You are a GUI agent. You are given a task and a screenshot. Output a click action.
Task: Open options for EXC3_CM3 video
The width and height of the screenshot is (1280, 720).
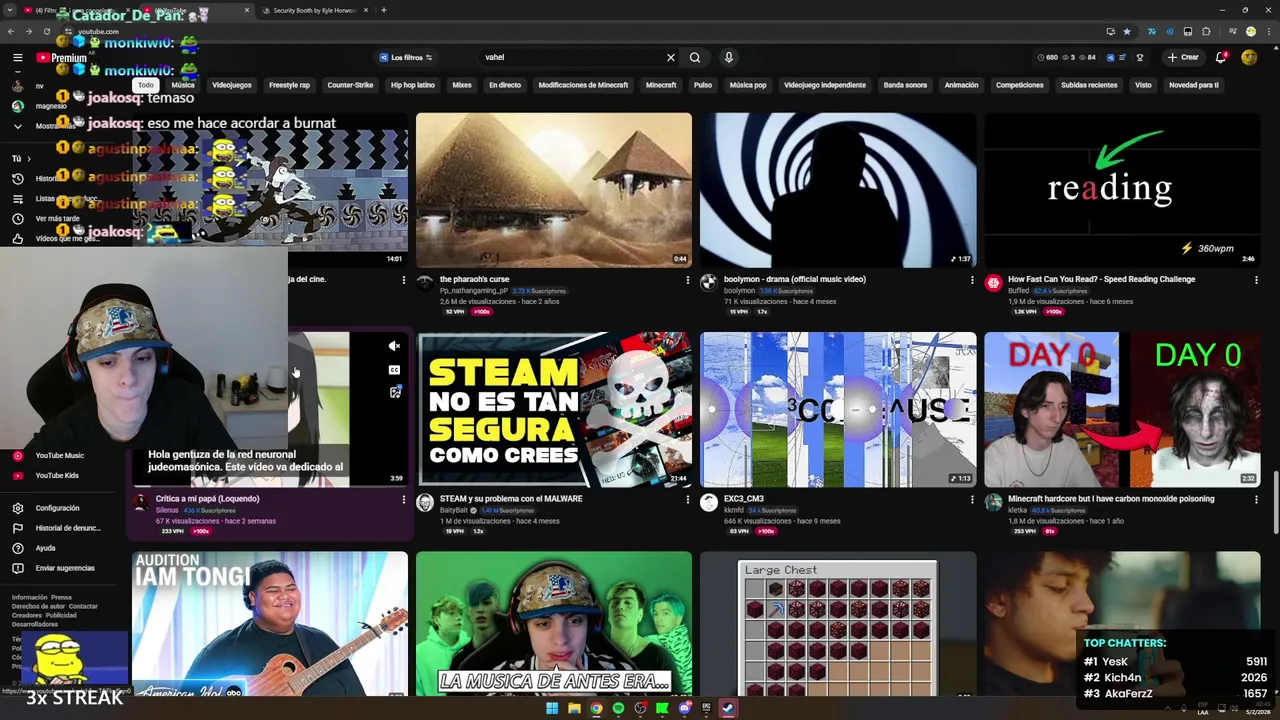[971, 499]
